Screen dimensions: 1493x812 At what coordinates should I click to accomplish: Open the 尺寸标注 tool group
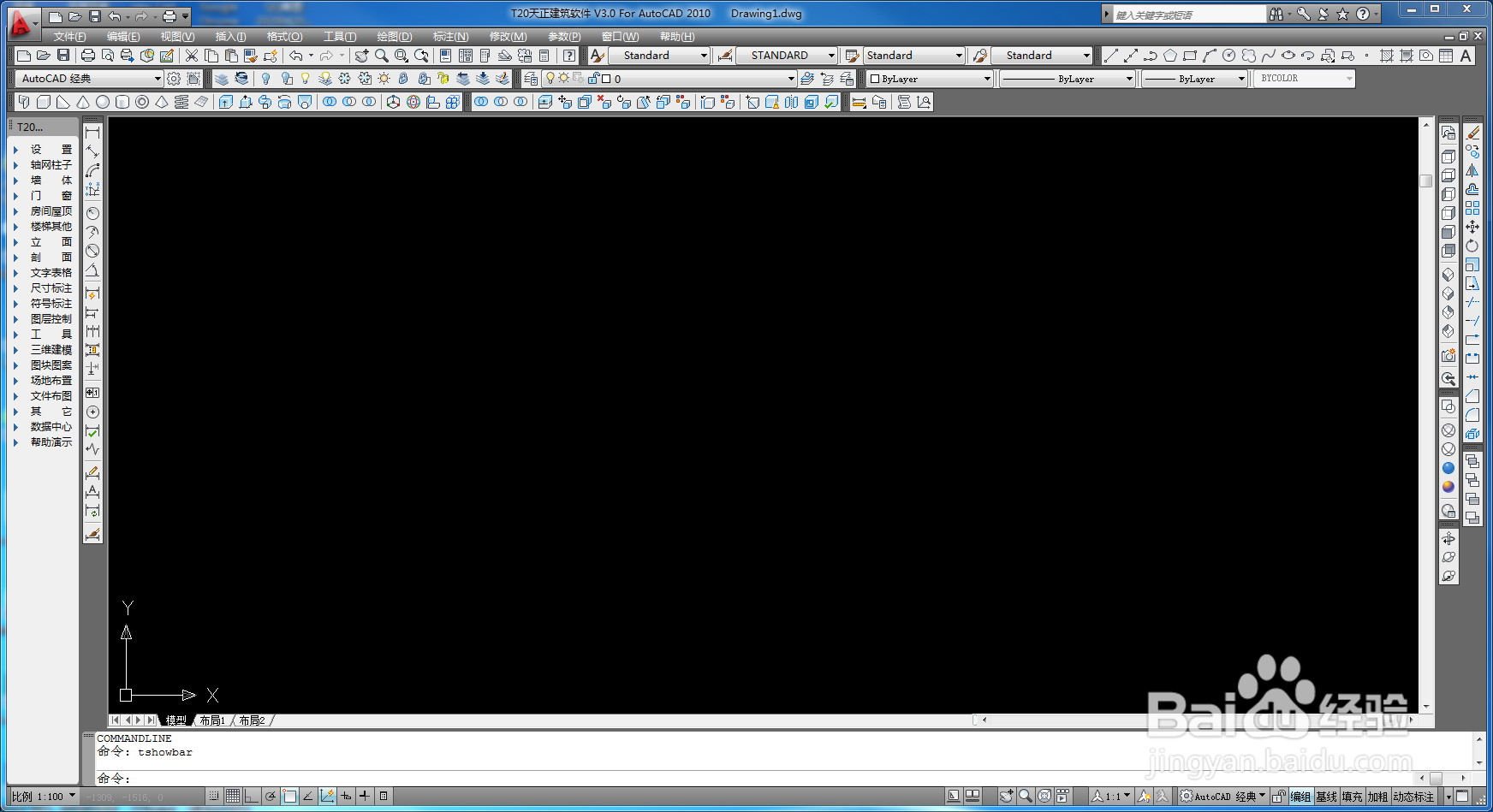[51, 288]
